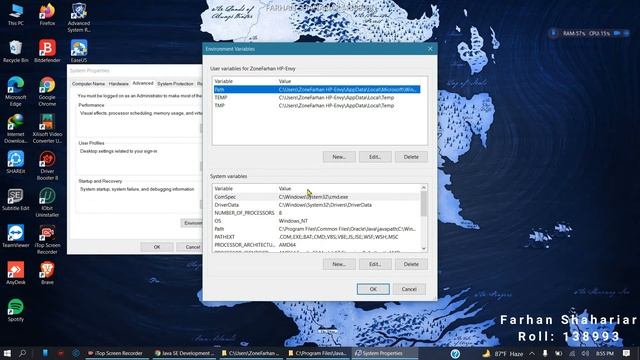Open the Recycle Bin
The image size is (640, 360).
16,51
